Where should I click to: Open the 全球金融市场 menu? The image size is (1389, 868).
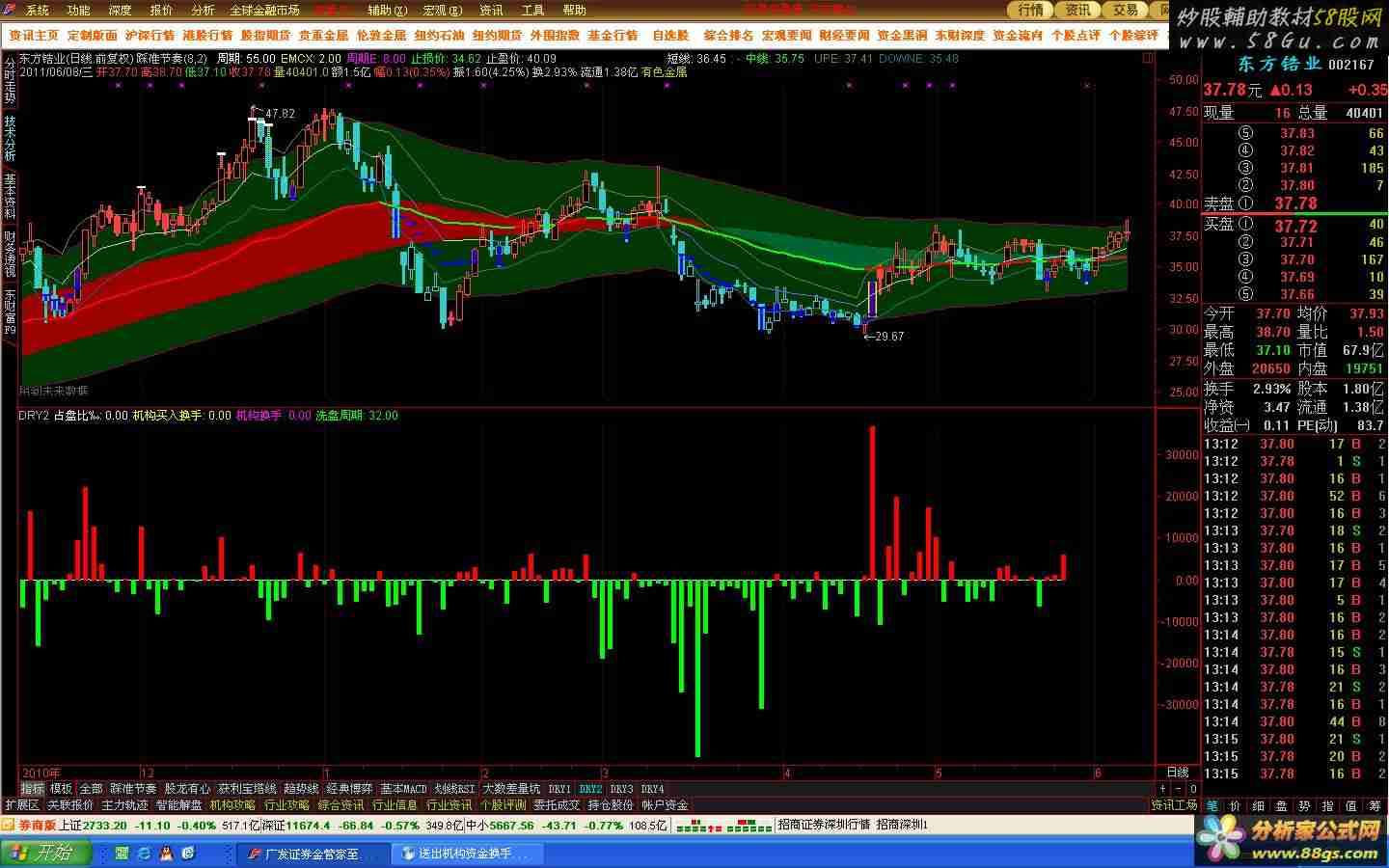(x=264, y=10)
